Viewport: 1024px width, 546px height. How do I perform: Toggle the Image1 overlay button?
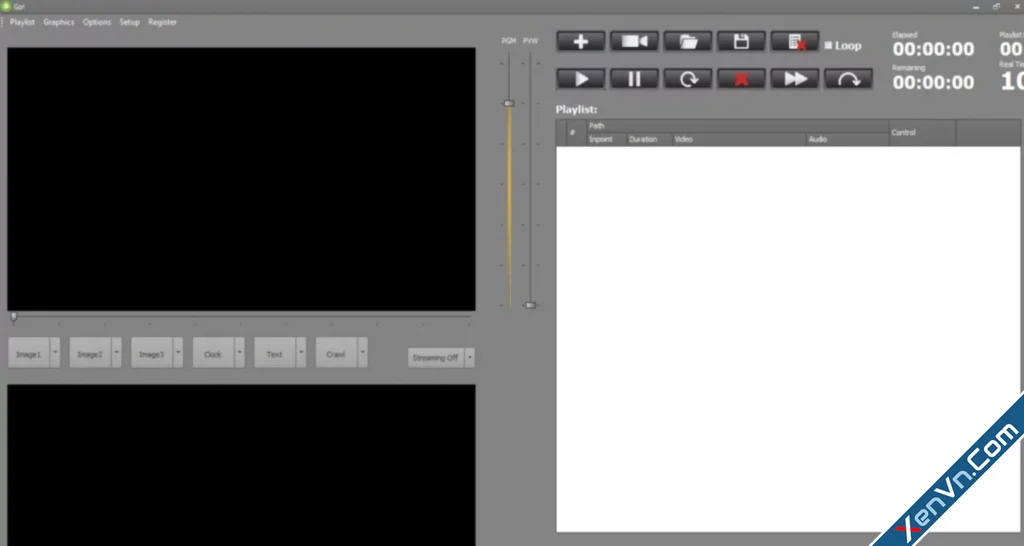coord(29,353)
